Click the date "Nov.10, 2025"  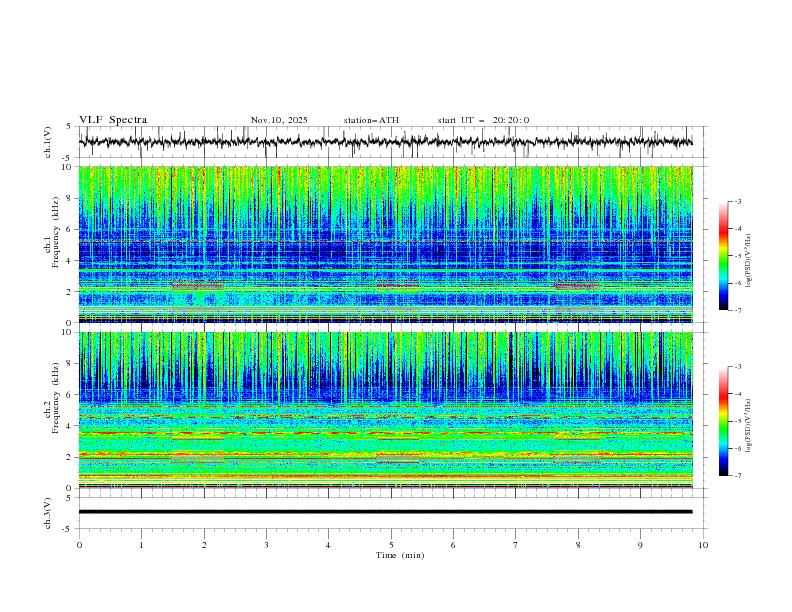[x=279, y=120]
